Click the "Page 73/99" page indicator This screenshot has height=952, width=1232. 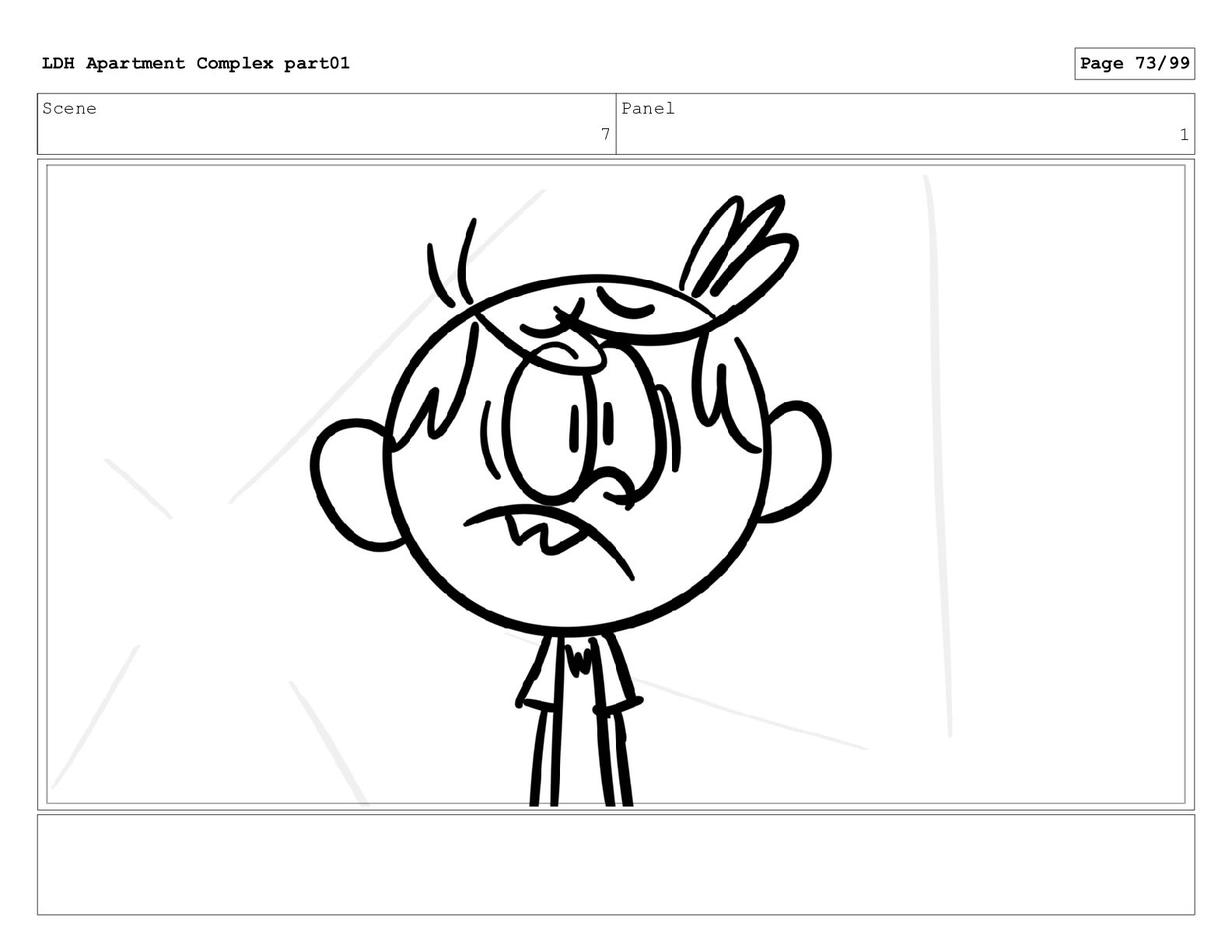1135,64
